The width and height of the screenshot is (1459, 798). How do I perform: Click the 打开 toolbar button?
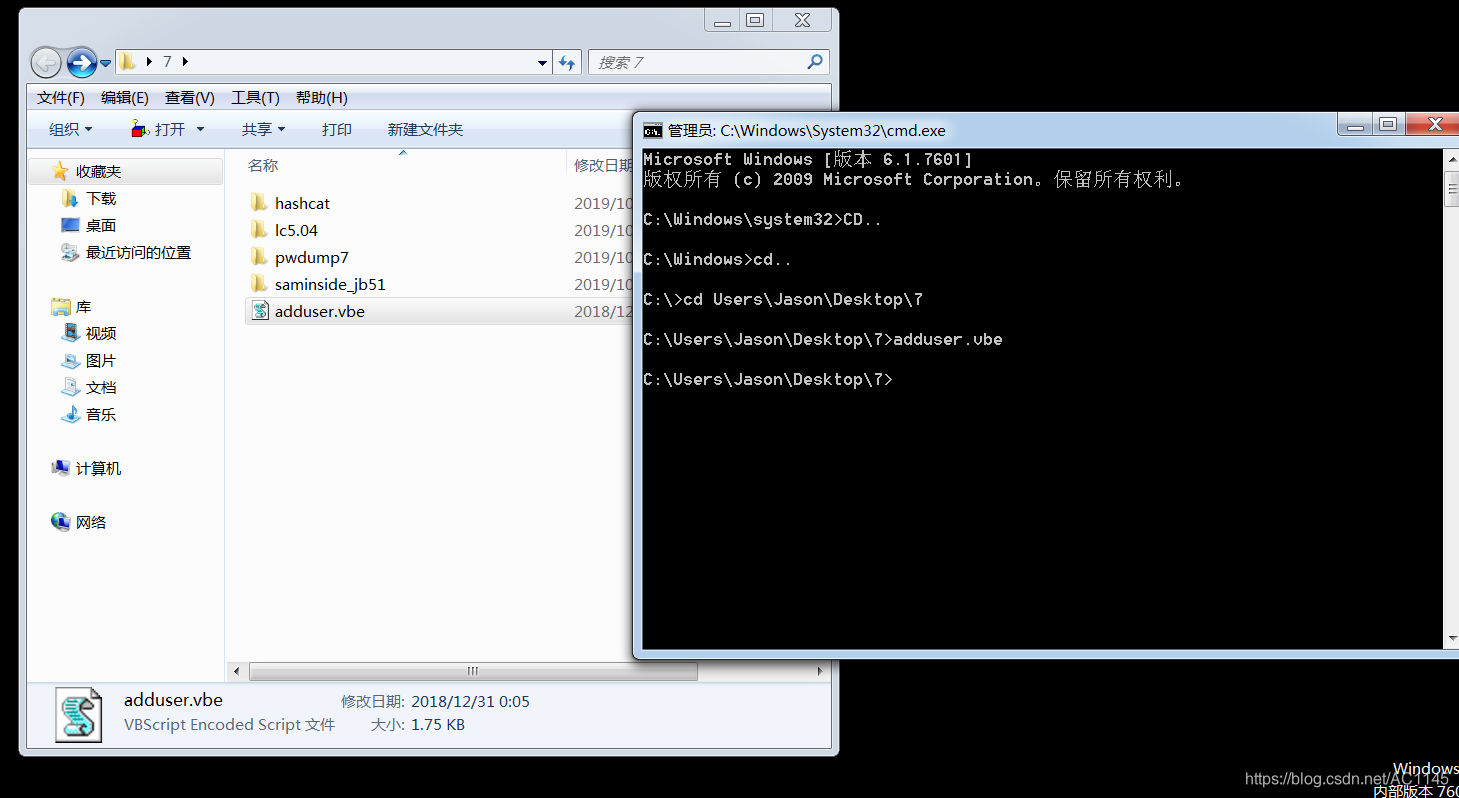click(160, 129)
